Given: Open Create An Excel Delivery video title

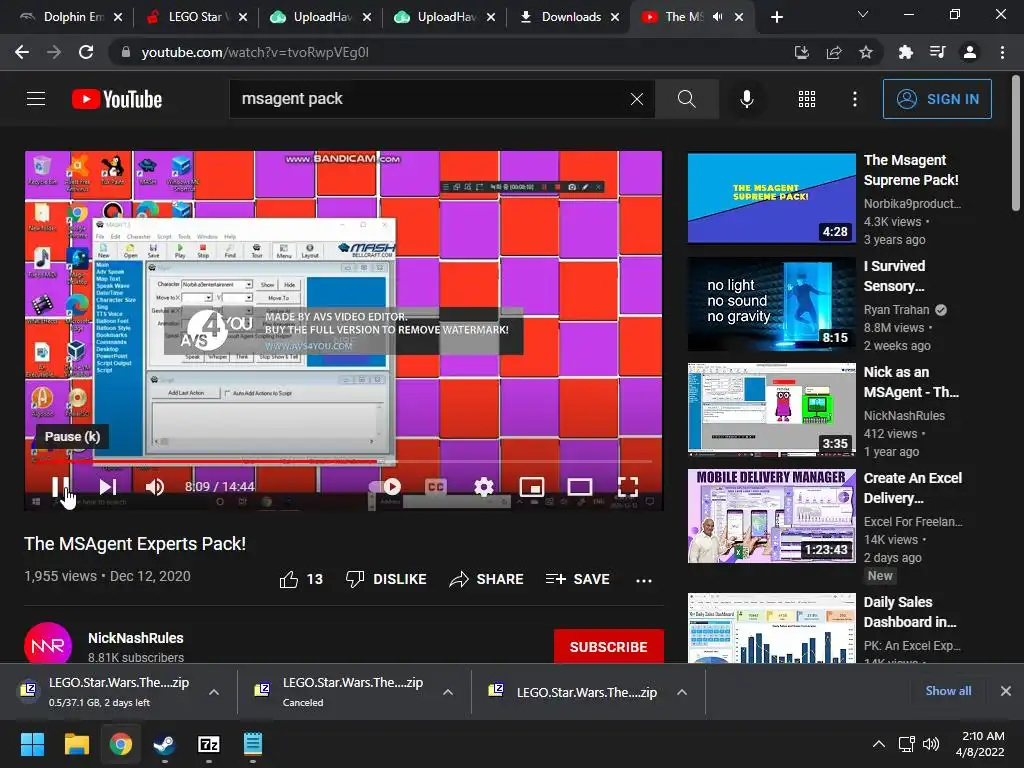Looking at the screenshot, I should [912, 488].
